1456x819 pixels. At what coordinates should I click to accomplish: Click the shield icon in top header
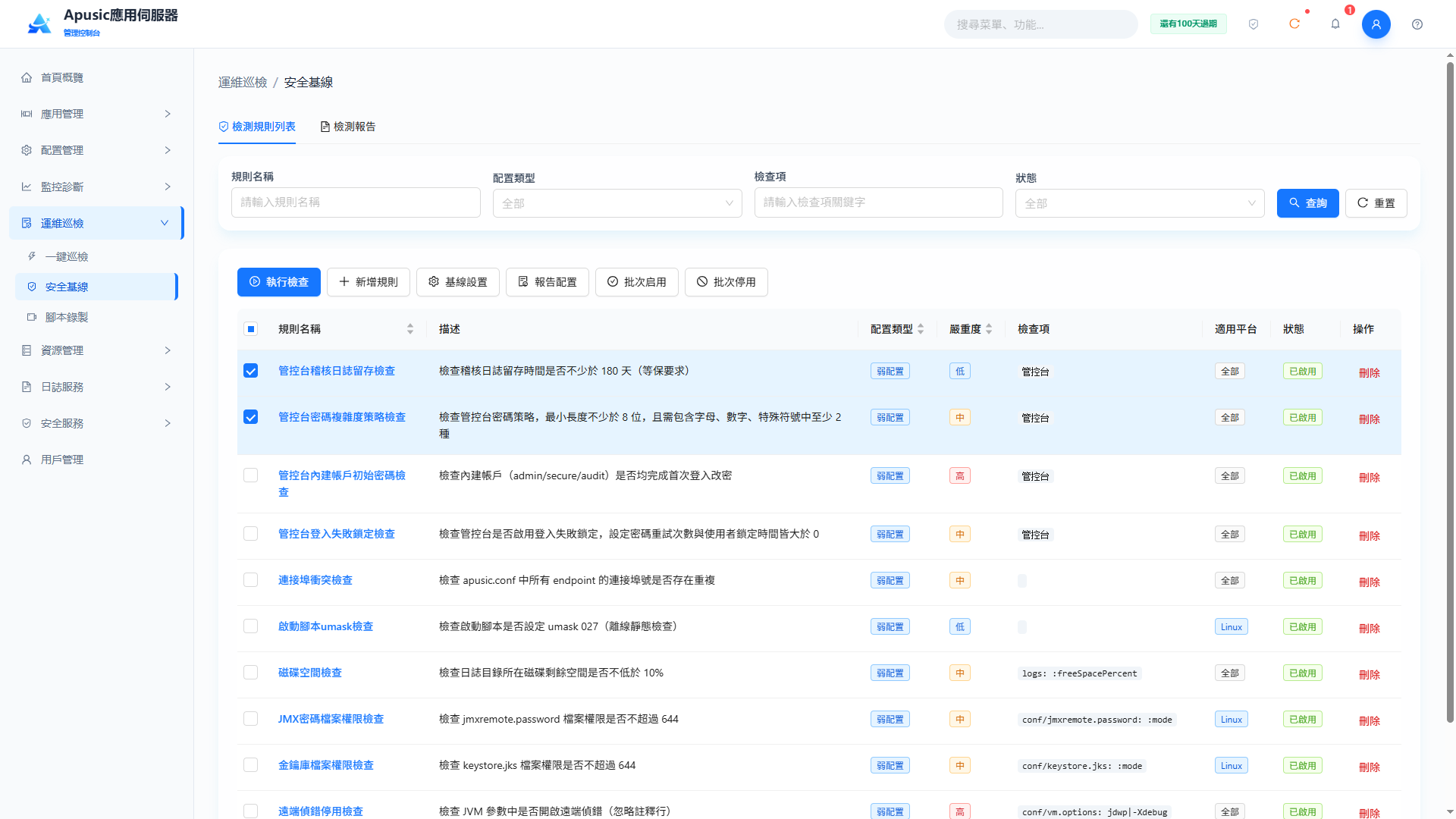1254,24
